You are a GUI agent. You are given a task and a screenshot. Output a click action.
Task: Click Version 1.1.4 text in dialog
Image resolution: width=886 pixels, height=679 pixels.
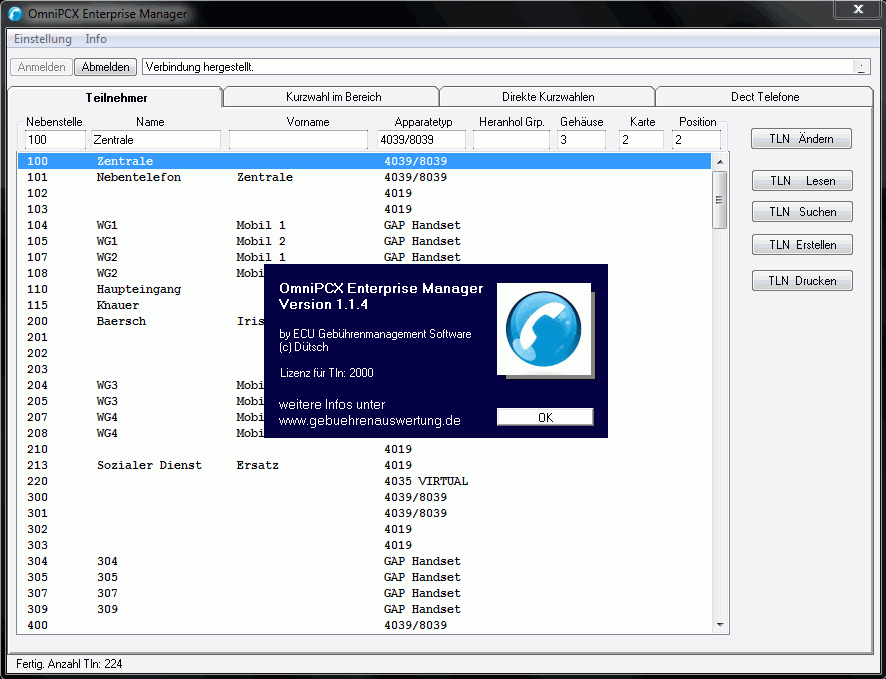[x=323, y=304]
